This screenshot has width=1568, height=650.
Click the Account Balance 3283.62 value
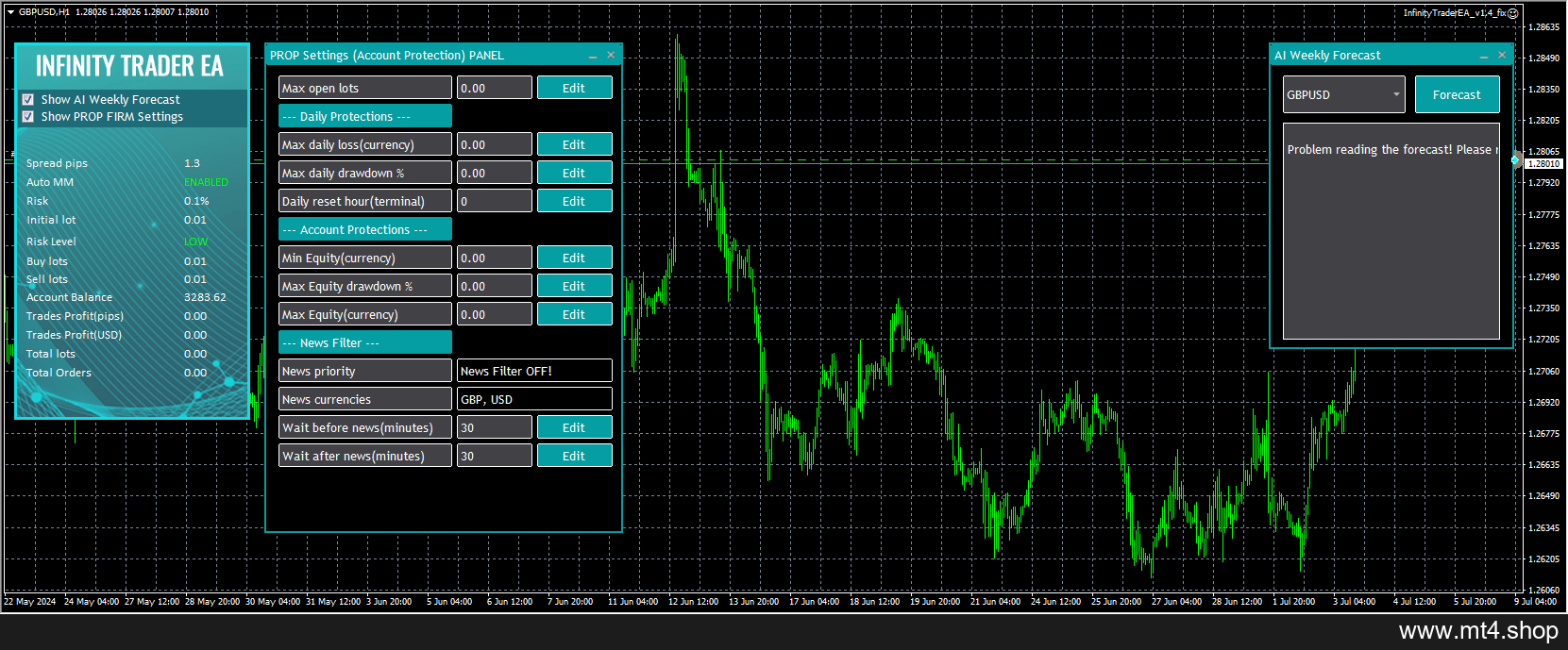pyautogui.click(x=205, y=297)
